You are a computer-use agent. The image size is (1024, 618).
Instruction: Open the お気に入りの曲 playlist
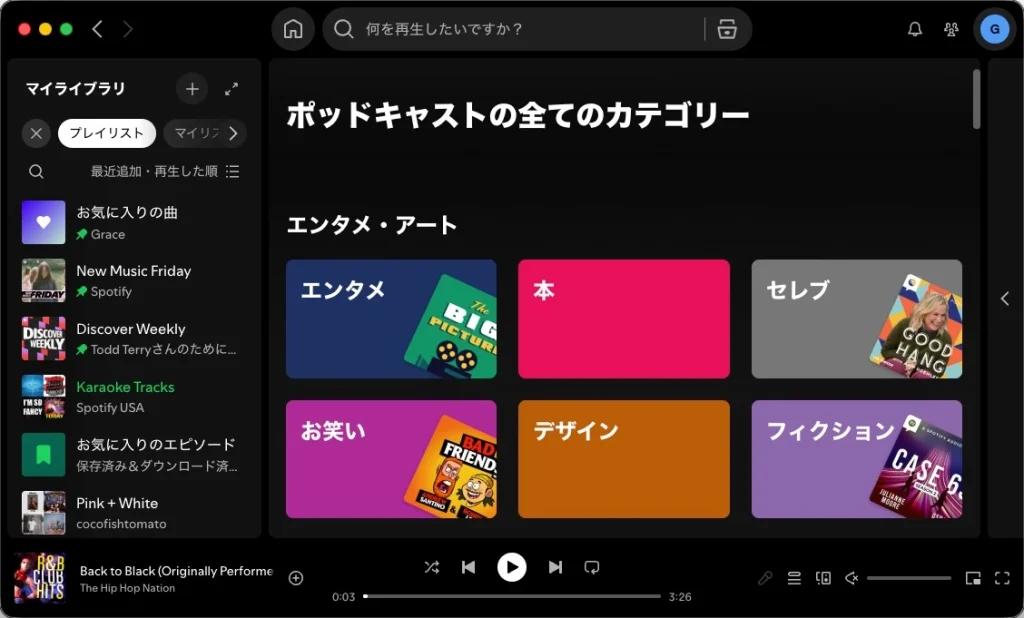pos(135,223)
